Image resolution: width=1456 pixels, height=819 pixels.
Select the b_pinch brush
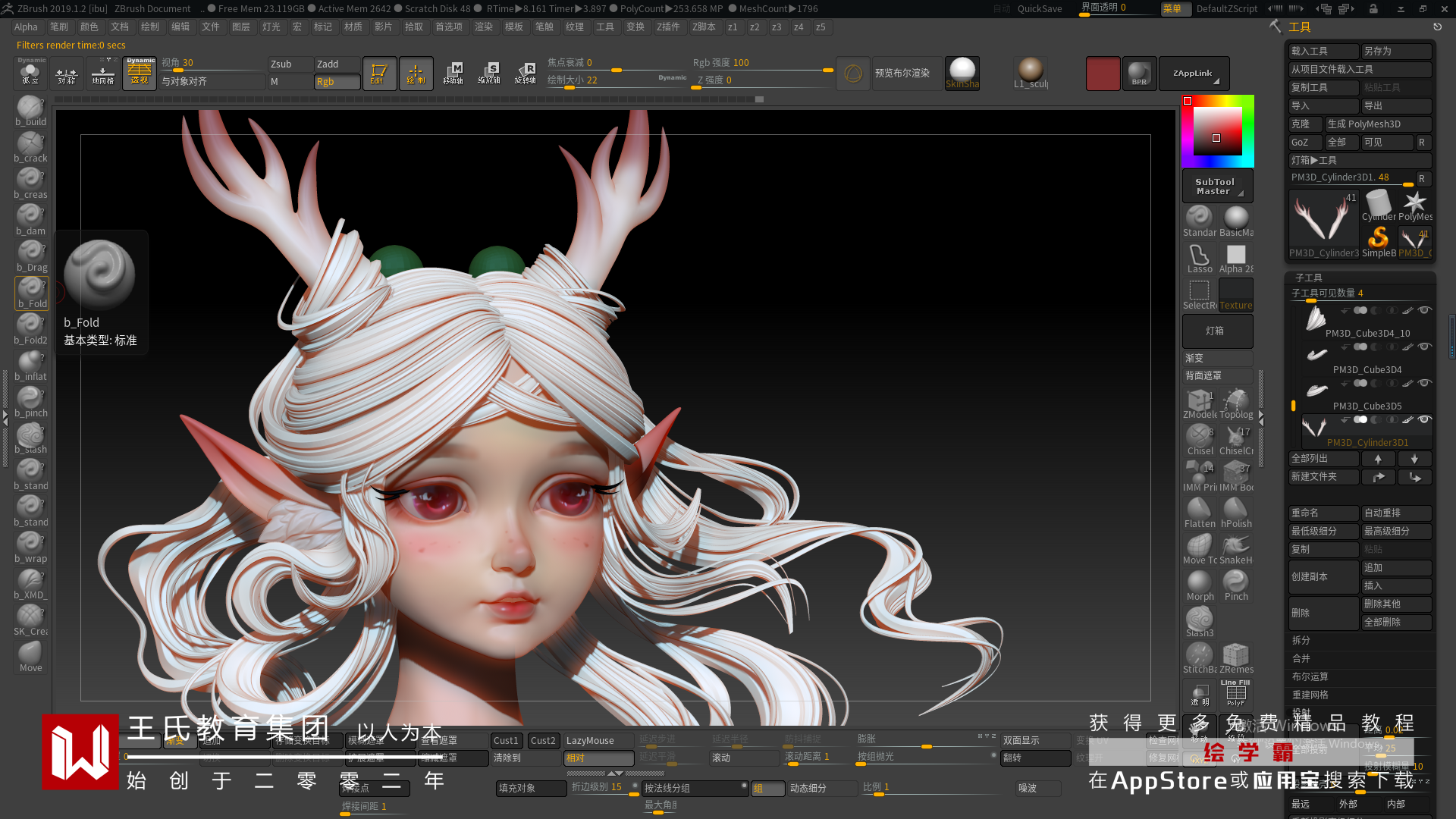pyautogui.click(x=30, y=402)
